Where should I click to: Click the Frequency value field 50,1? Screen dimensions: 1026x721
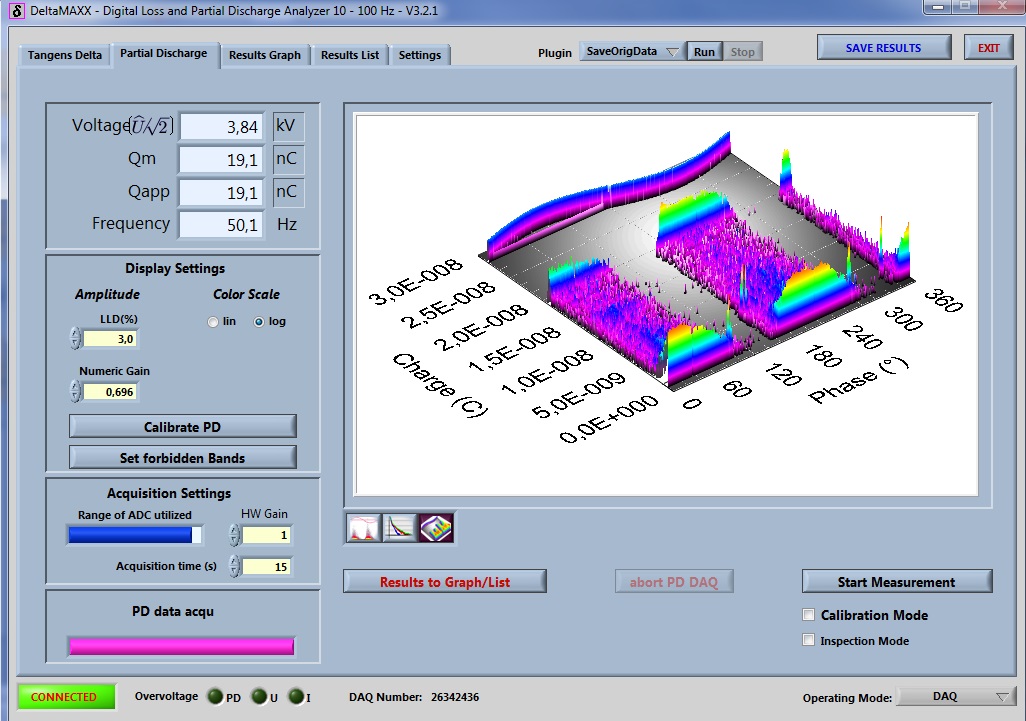222,224
